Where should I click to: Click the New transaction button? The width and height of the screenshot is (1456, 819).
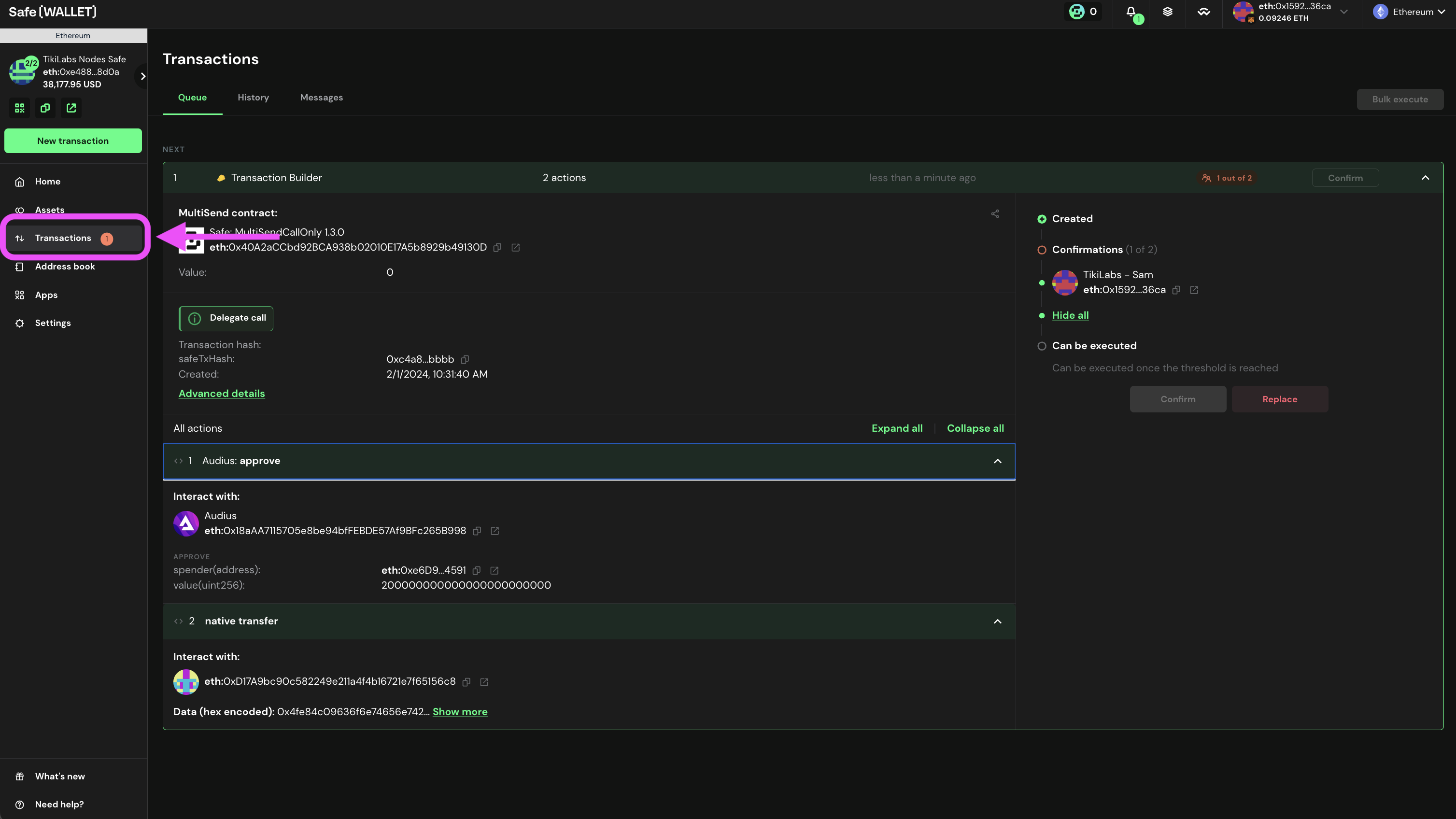click(73, 141)
